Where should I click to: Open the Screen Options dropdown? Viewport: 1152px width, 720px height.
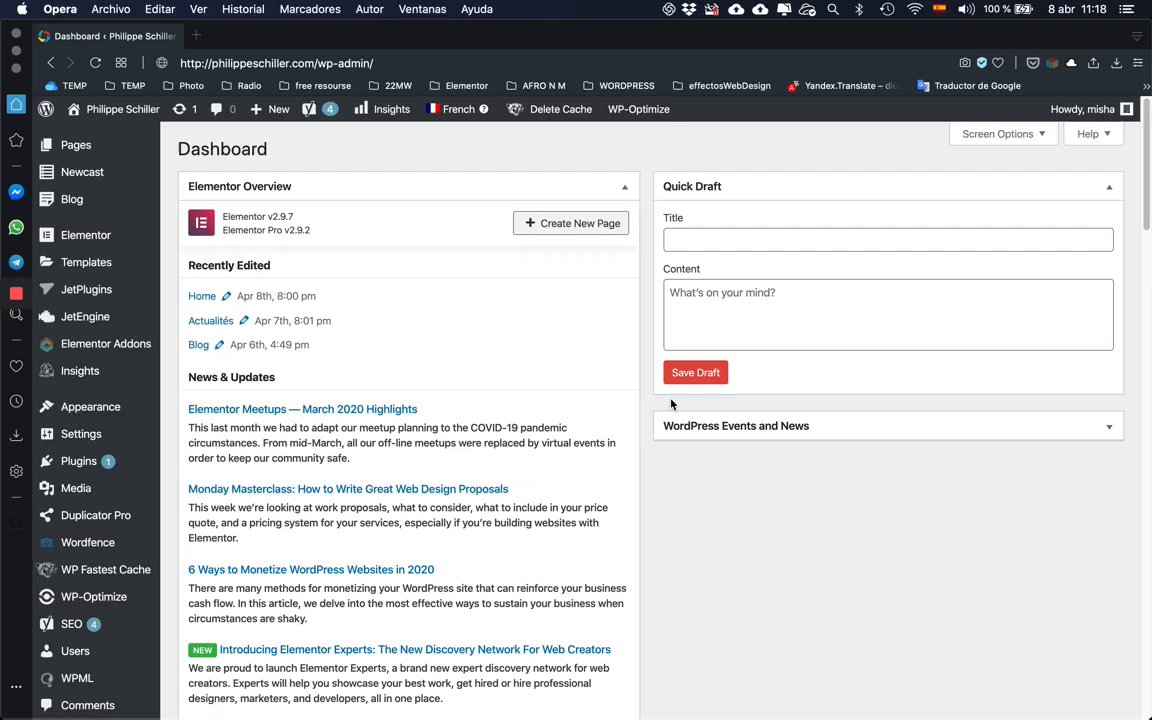[1003, 134]
